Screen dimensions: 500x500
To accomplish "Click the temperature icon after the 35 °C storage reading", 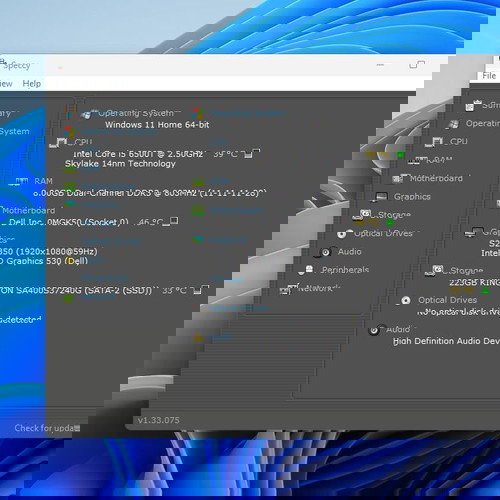I will [x=200, y=290].
